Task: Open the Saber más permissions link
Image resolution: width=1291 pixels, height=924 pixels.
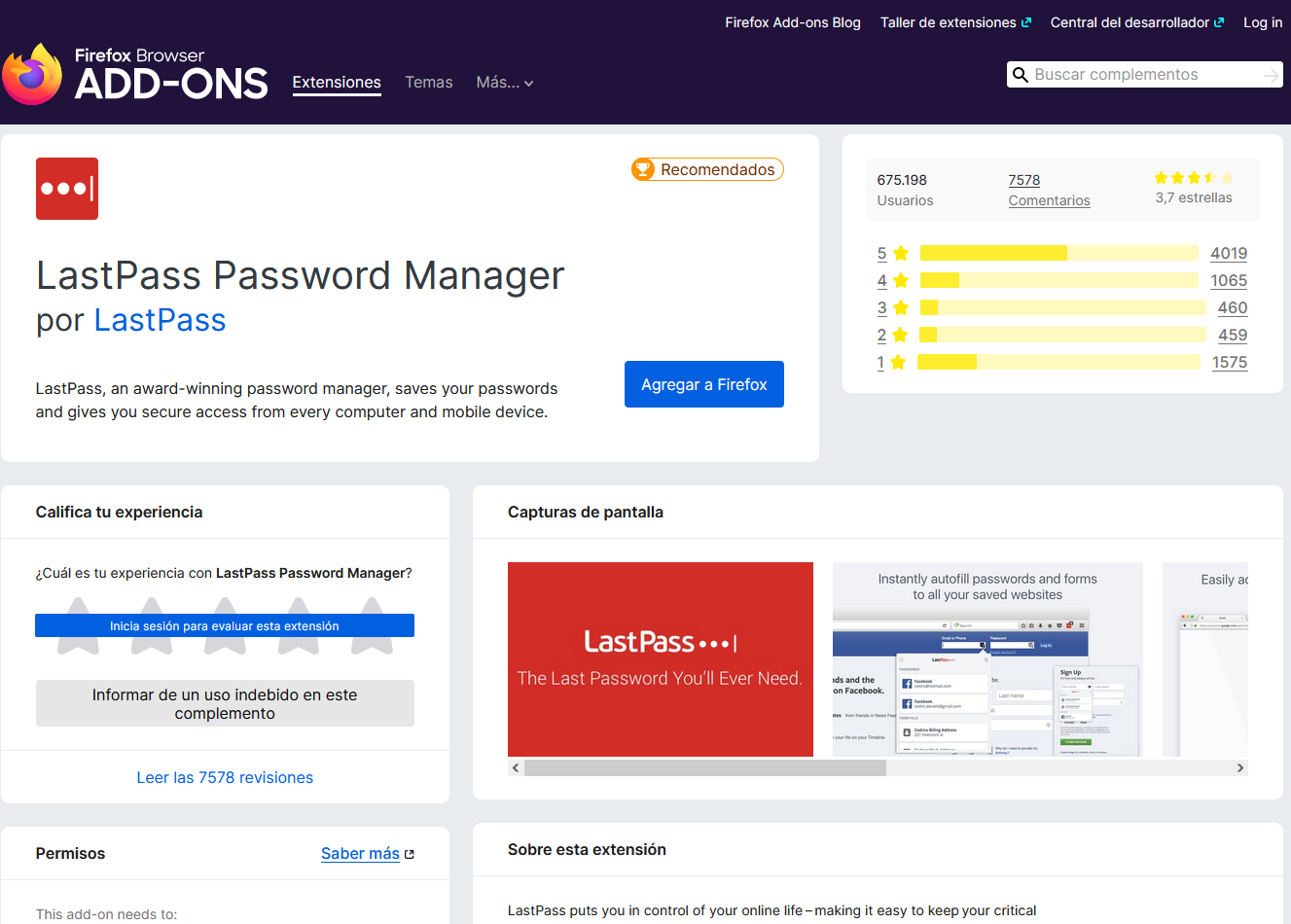Action: click(360, 853)
